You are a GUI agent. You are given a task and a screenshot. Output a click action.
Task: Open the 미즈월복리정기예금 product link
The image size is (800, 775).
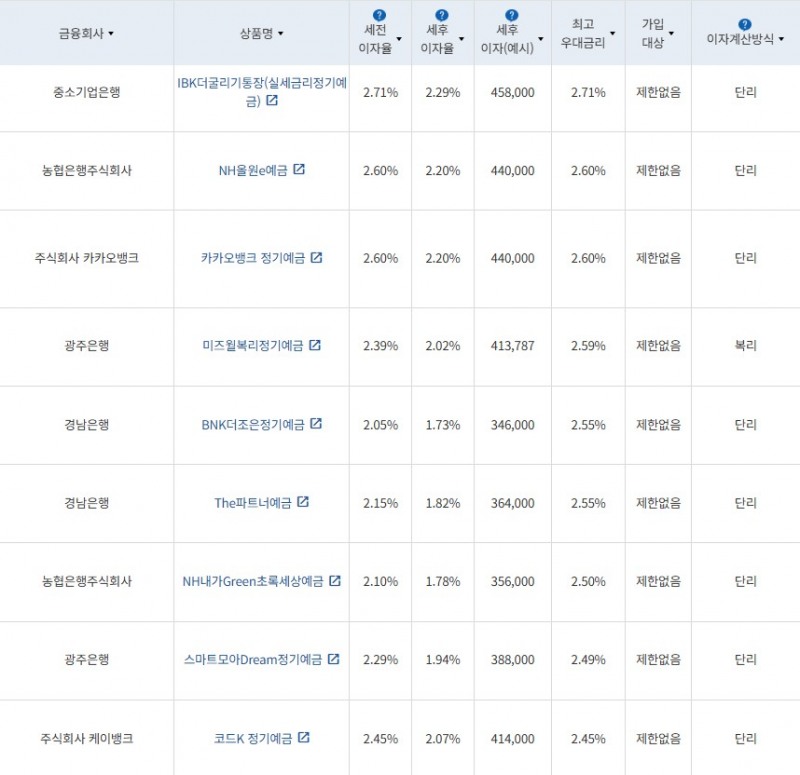pos(256,345)
